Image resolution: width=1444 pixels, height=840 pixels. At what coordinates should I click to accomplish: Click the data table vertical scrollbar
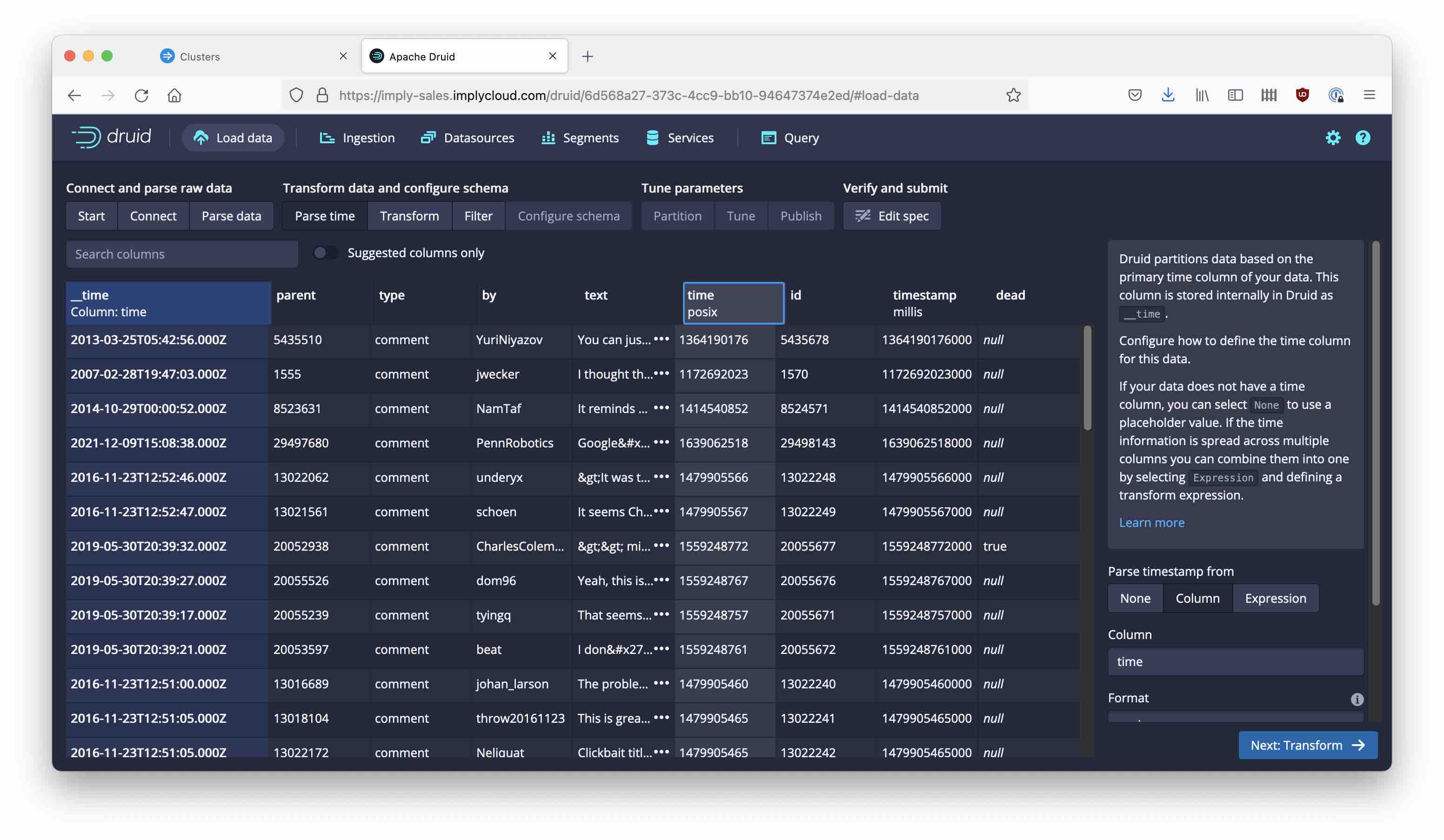pyautogui.click(x=1087, y=378)
